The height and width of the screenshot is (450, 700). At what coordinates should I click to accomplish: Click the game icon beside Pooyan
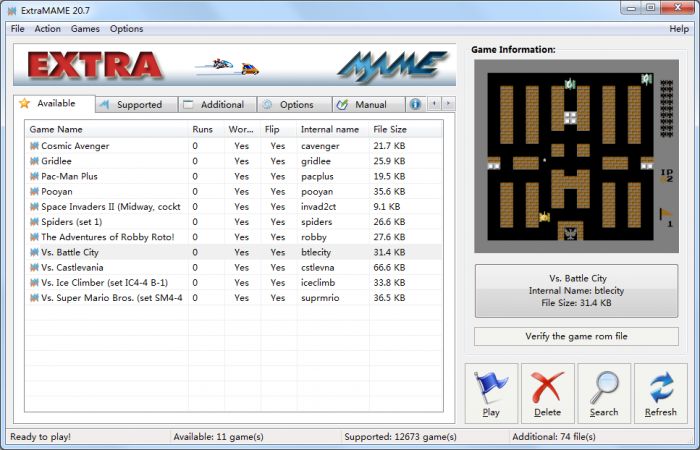(x=34, y=192)
